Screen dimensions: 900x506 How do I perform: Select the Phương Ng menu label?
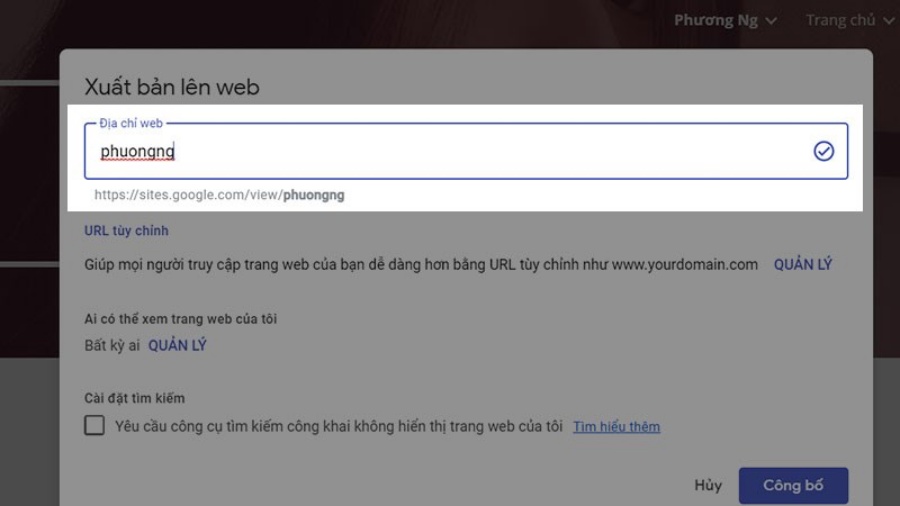(715, 21)
